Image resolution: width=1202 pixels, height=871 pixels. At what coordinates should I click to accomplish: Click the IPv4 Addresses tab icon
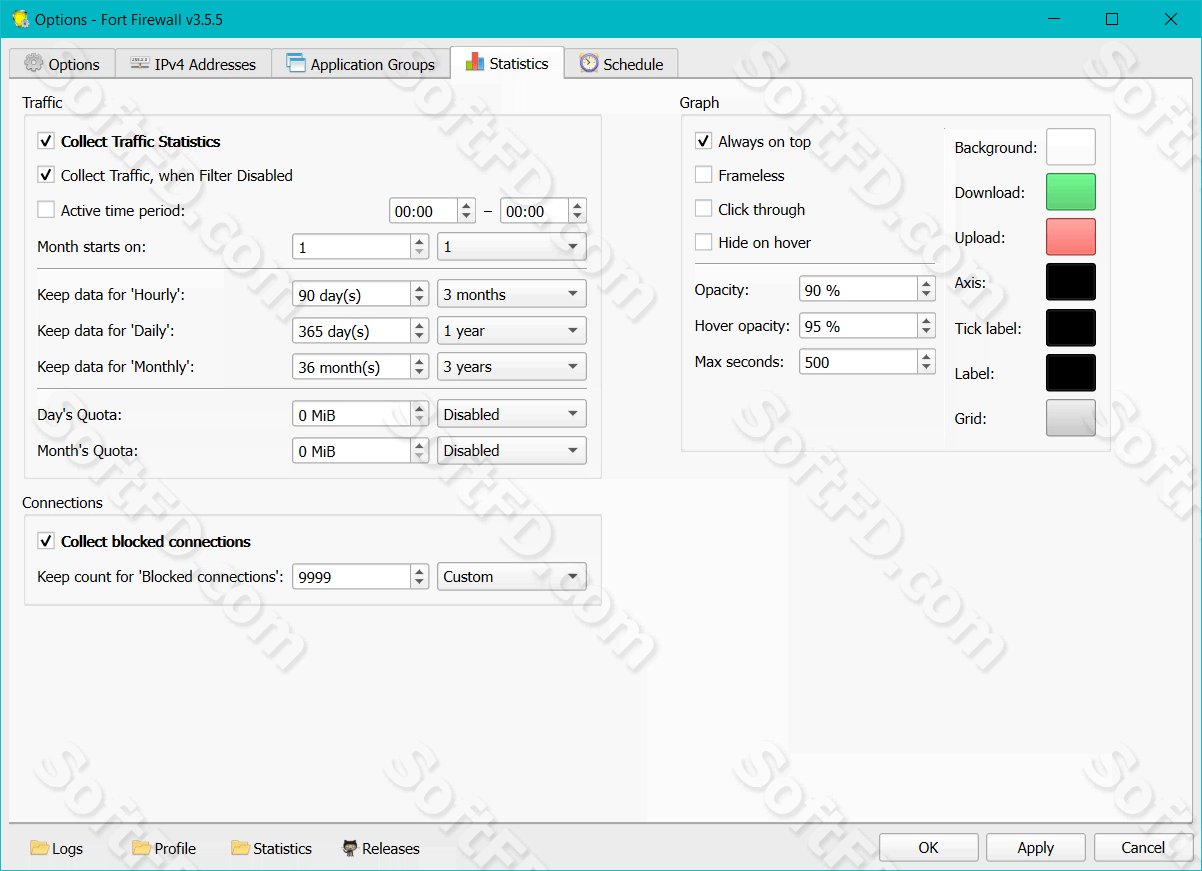[140, 64]
